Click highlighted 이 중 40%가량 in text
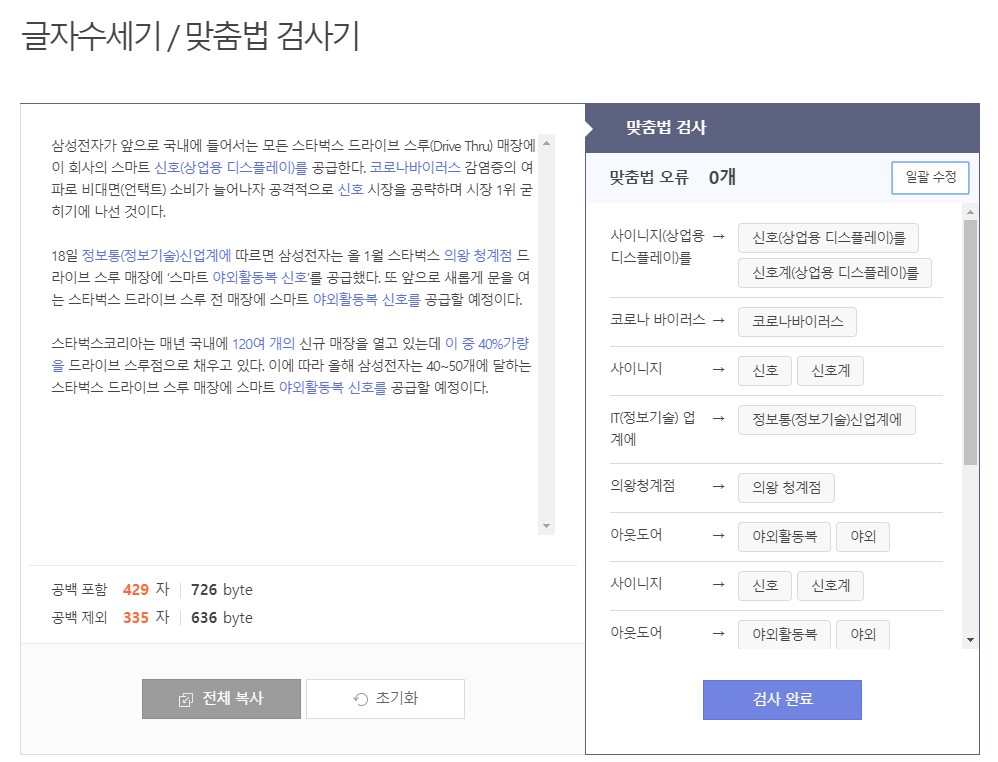The image size is (998, 762). pos(487,344)
